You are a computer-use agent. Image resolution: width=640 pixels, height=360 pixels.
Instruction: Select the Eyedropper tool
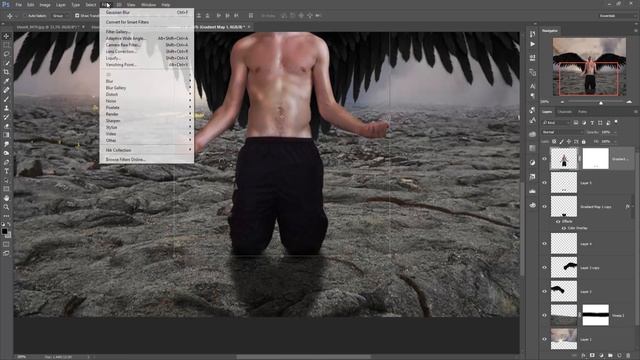[x=6, y=81]
